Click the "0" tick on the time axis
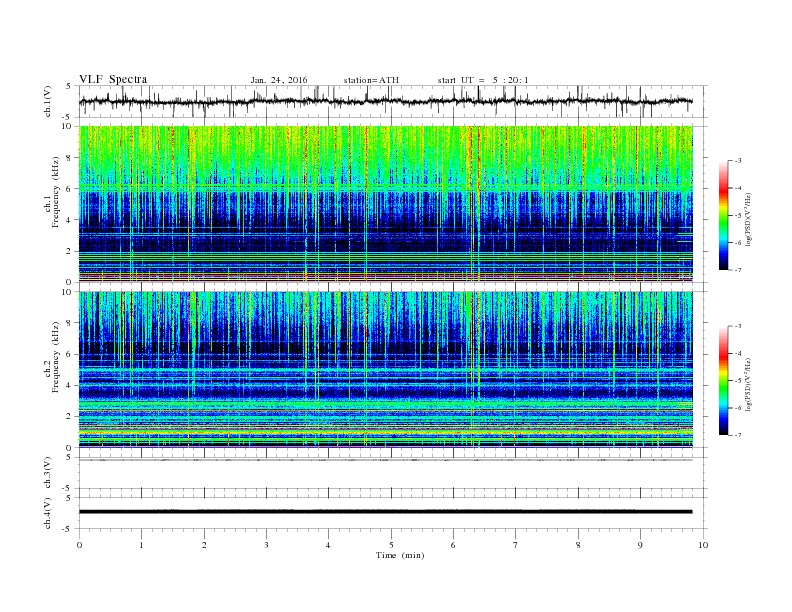Screen dimensions: 792x612 pos(79,545)
